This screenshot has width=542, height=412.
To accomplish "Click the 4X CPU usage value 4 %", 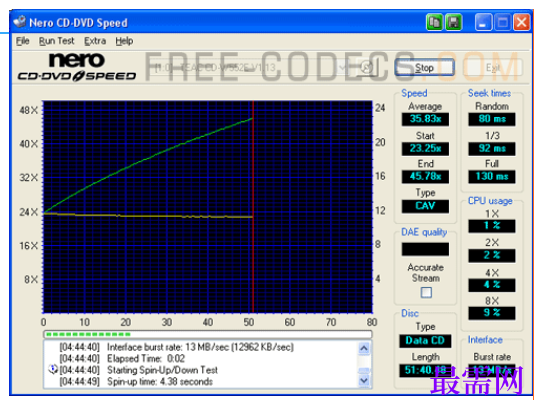I will point(492,285).
